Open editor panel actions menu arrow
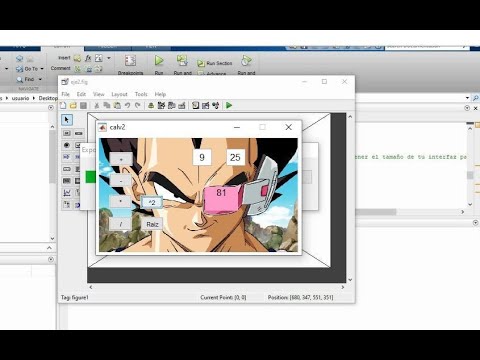The width and height of the screenshot is (480, 360). point(467,108)
